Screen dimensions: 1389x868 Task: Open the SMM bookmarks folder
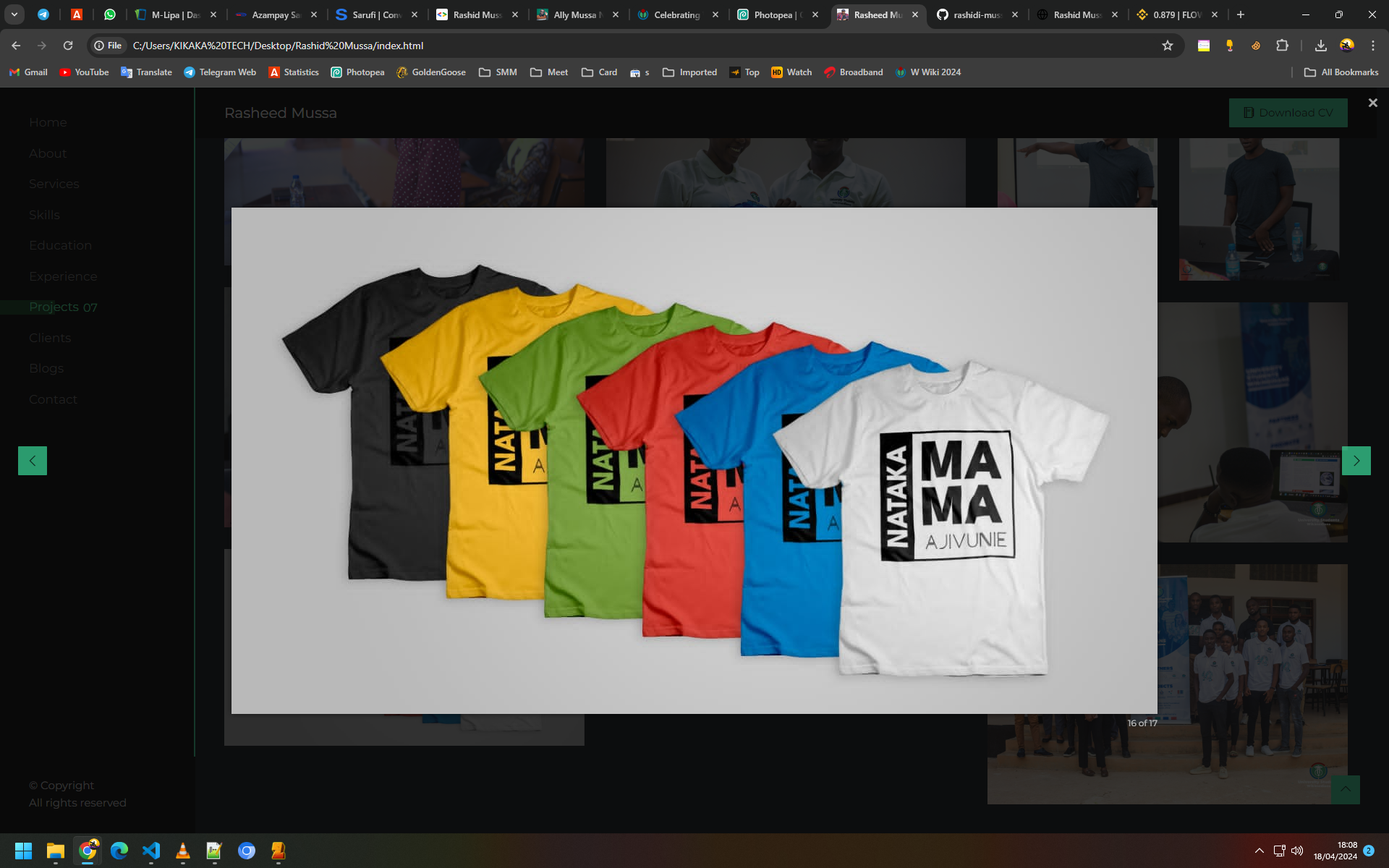498,72
